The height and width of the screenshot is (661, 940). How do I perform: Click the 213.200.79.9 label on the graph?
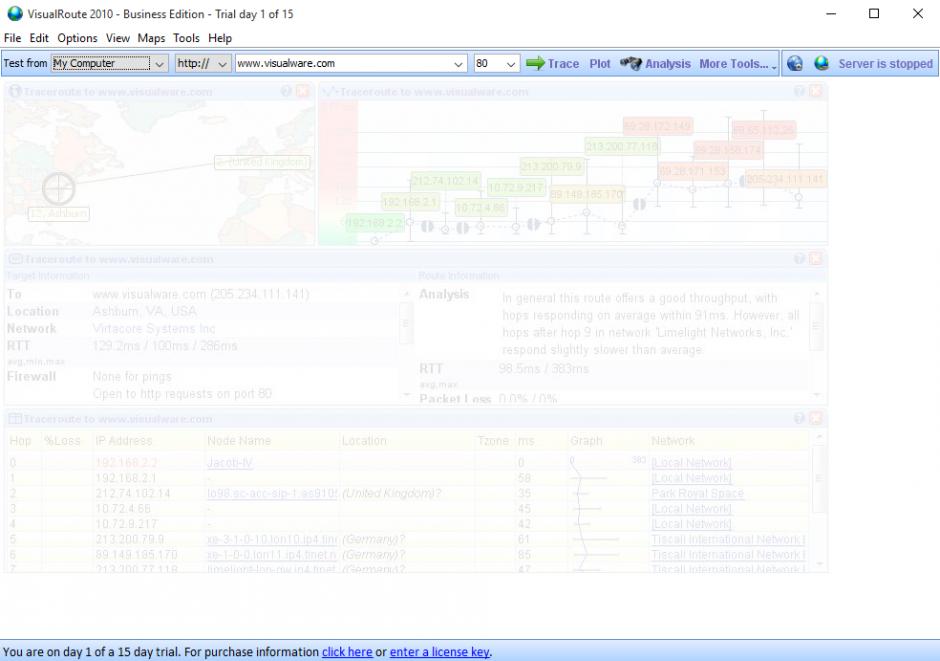pos(552,166)
